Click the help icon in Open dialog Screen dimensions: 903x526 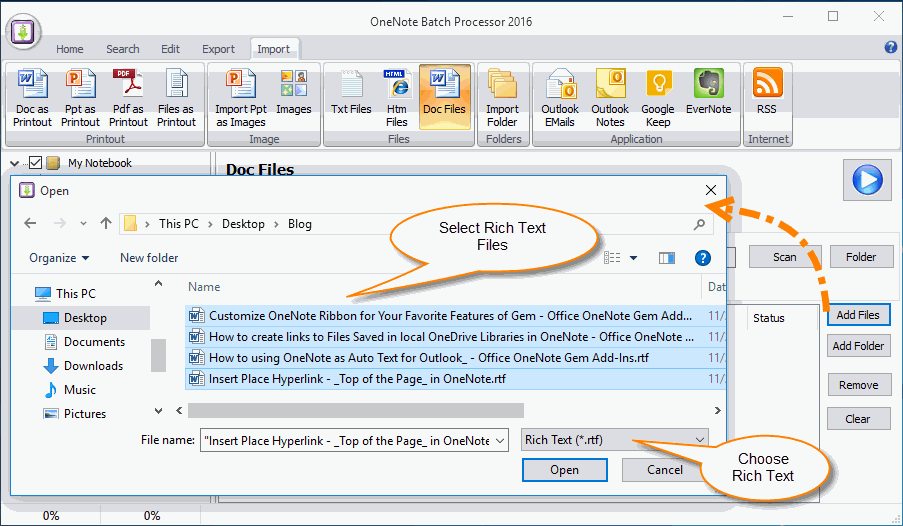(x=703, y=258)
